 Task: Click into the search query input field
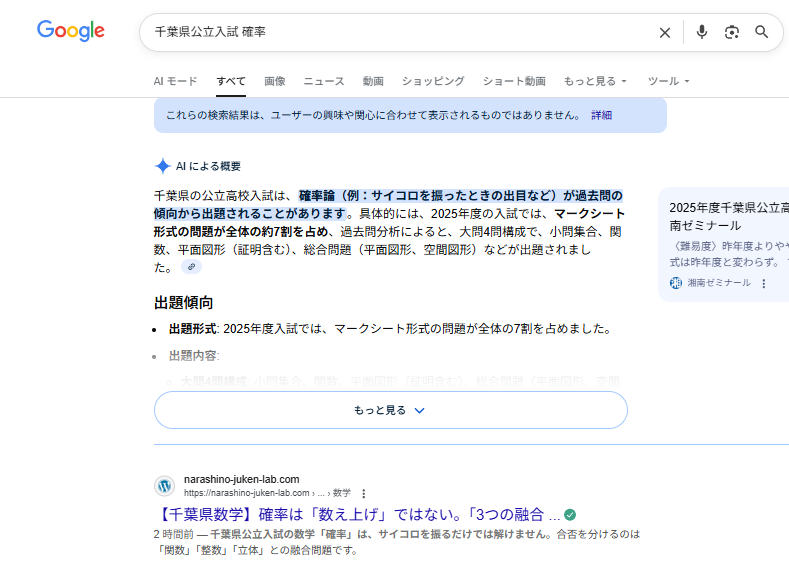(x=400, y=32)
